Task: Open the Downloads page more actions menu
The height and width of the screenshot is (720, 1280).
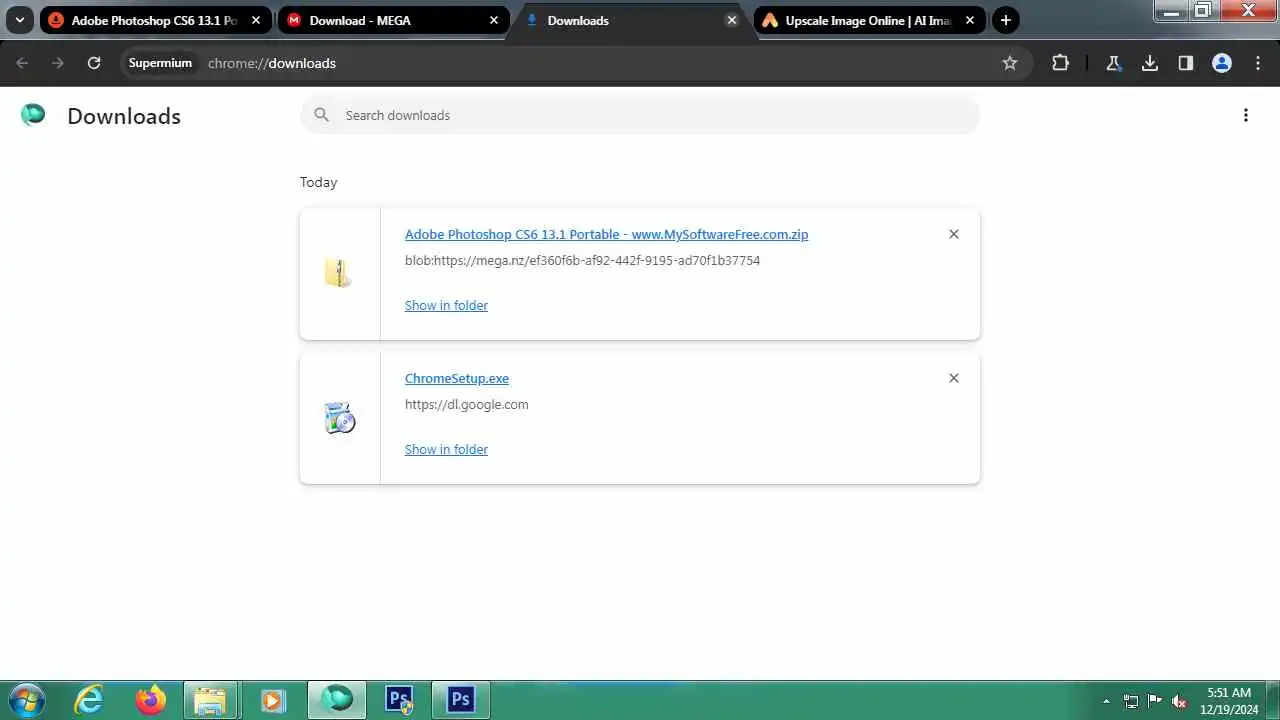Action: click(x=1245, y=115)
